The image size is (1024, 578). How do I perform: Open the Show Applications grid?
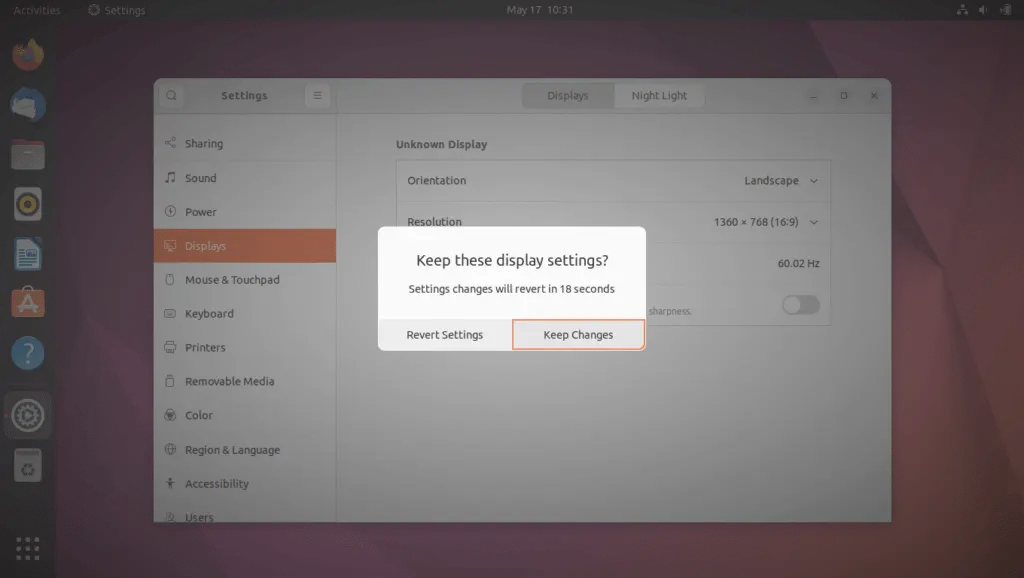pyautogui.click(x=27, y=548)
